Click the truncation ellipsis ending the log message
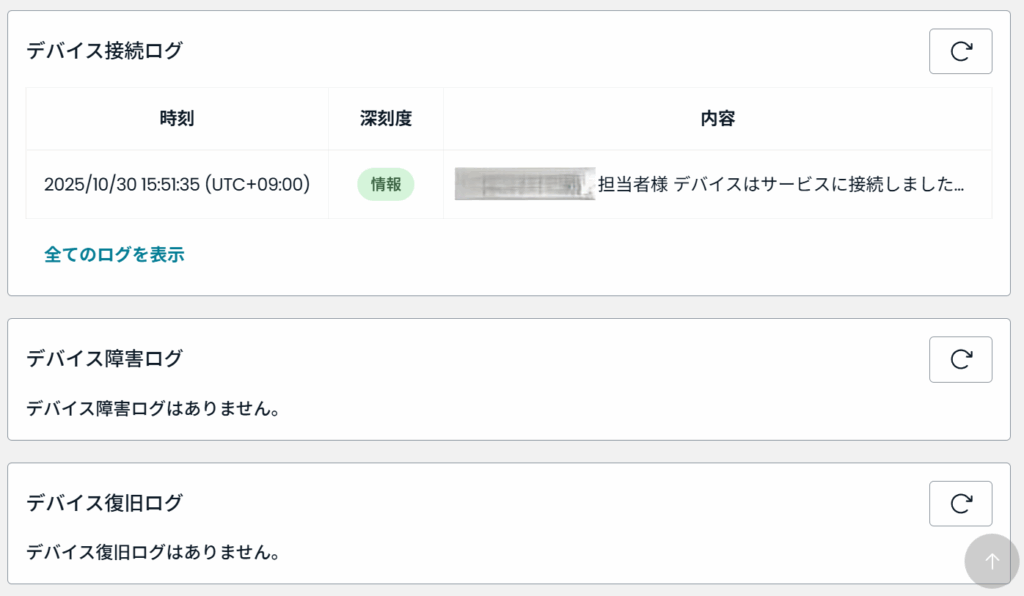1024x596 pixels. click(959, 187)
